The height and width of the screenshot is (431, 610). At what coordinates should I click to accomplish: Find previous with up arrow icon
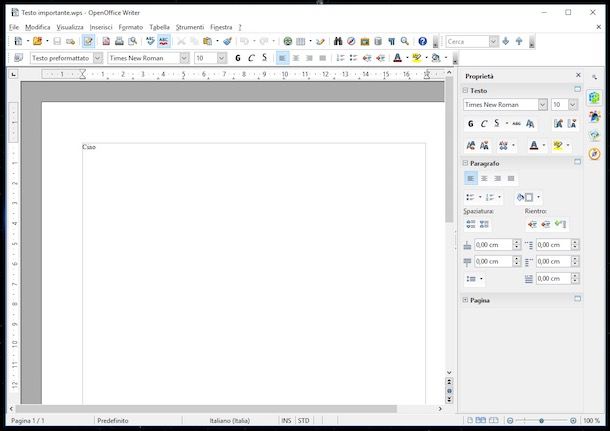click(519, 41)
